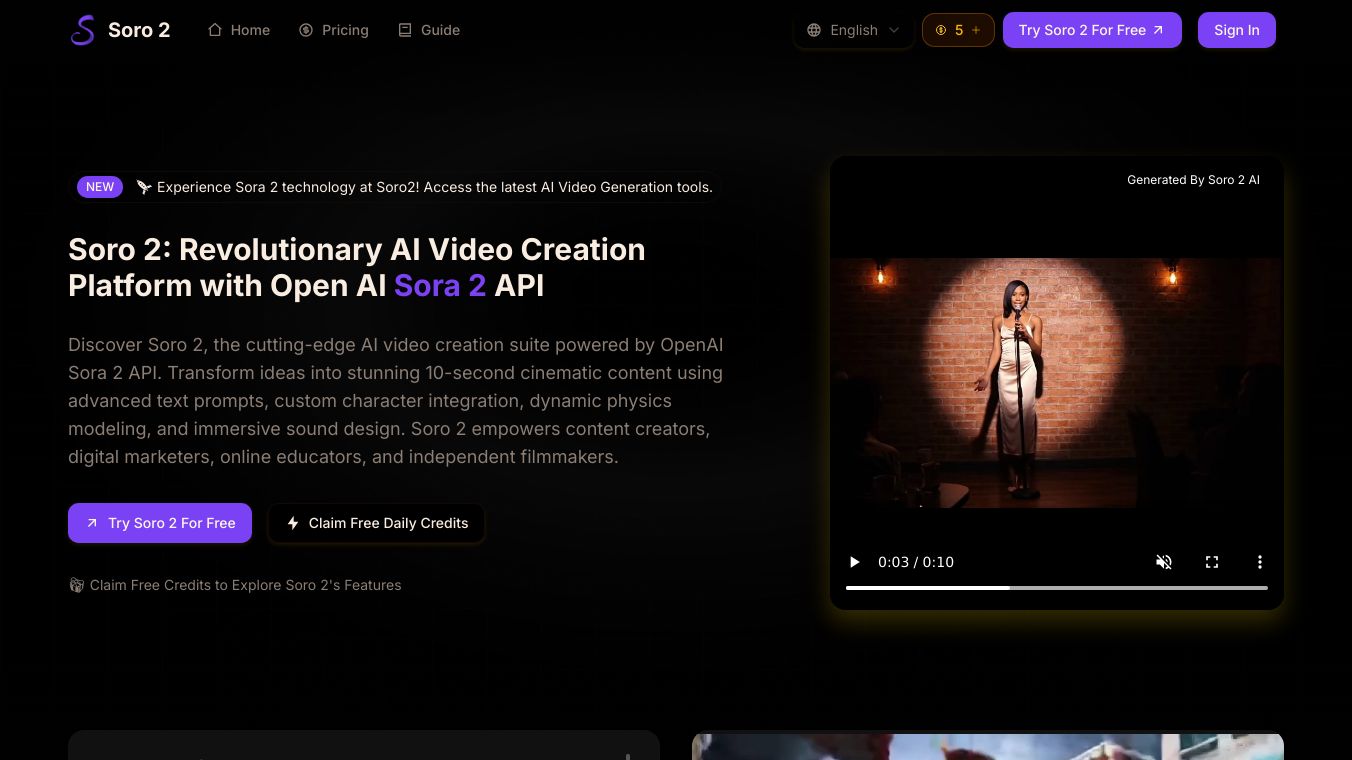
Task: Unmute the video with the speaker icon
Action: tap(1164, 562)
